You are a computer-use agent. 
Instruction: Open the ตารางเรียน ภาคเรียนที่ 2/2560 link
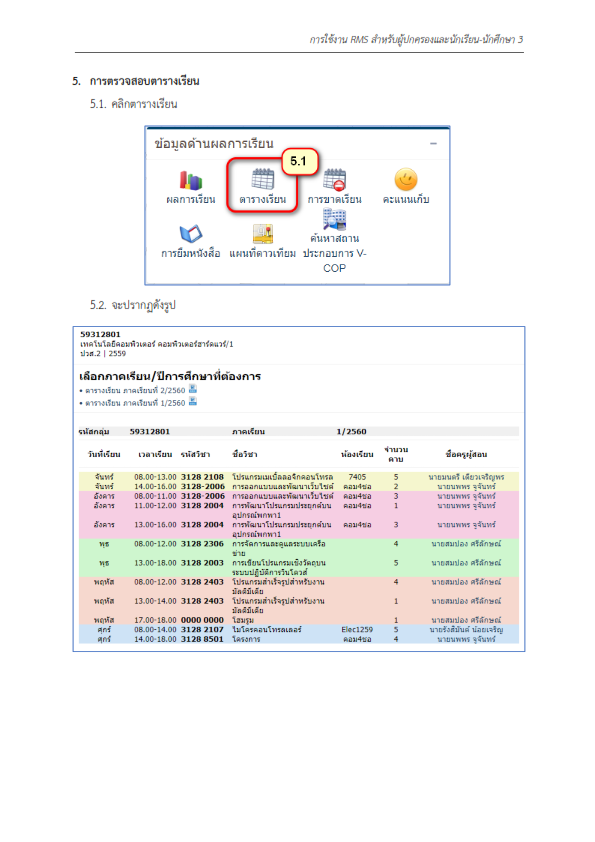tap(135, 390)
